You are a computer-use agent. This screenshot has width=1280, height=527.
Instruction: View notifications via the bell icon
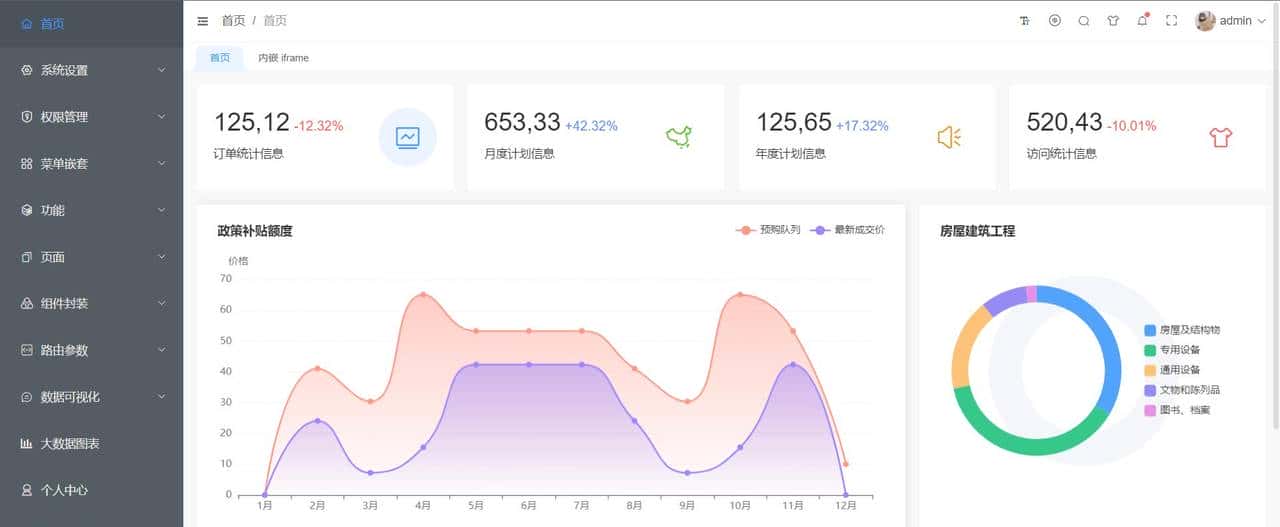click(x=1142, y=21)
